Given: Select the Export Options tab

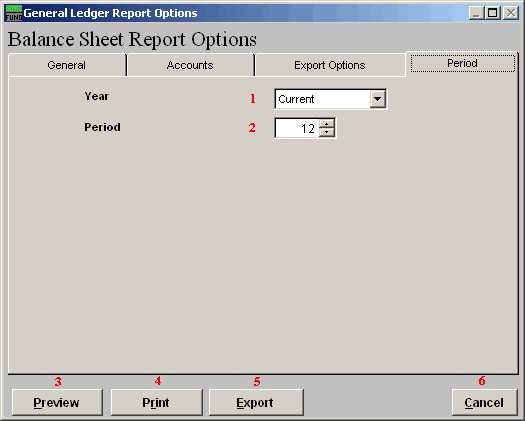Looking at the screenshot, I should tap(330, 65).
